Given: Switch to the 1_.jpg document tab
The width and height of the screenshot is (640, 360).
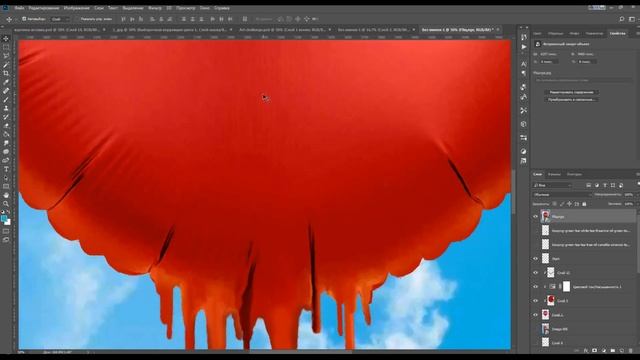Looking at the screenshot, I should 169,30.
